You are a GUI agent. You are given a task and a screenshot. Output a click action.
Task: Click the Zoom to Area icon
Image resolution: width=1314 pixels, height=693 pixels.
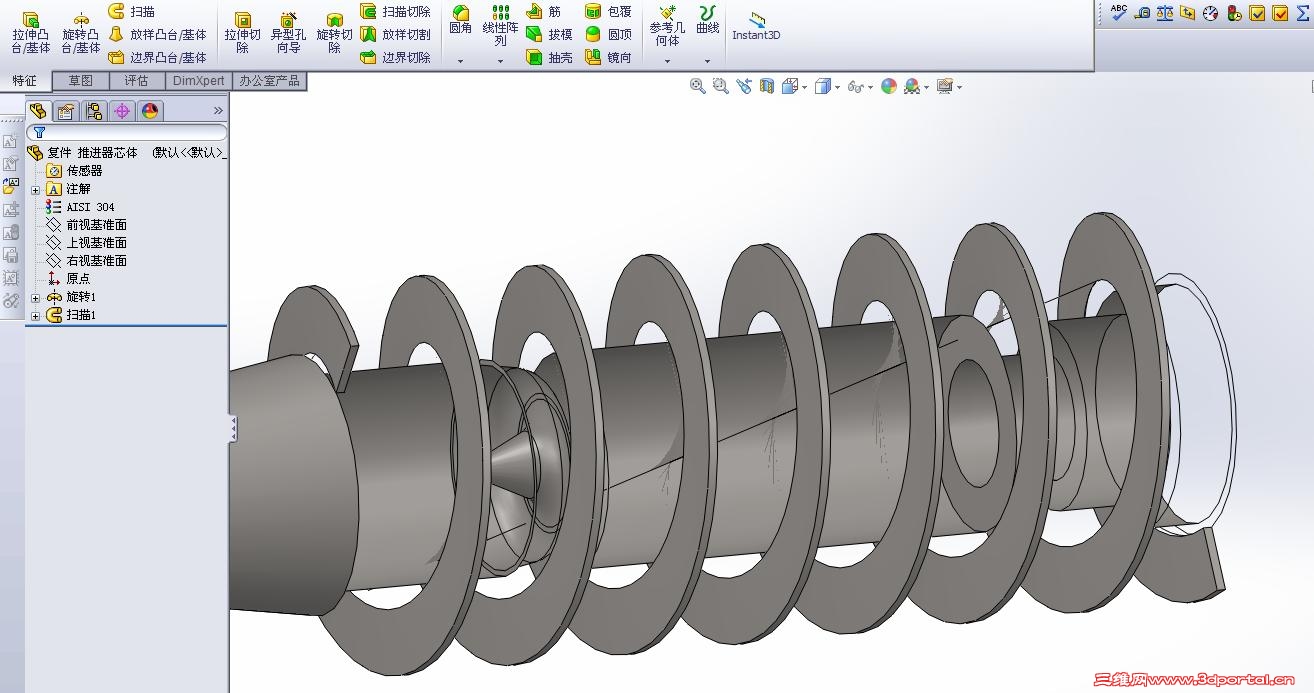[x=721, y=87]
